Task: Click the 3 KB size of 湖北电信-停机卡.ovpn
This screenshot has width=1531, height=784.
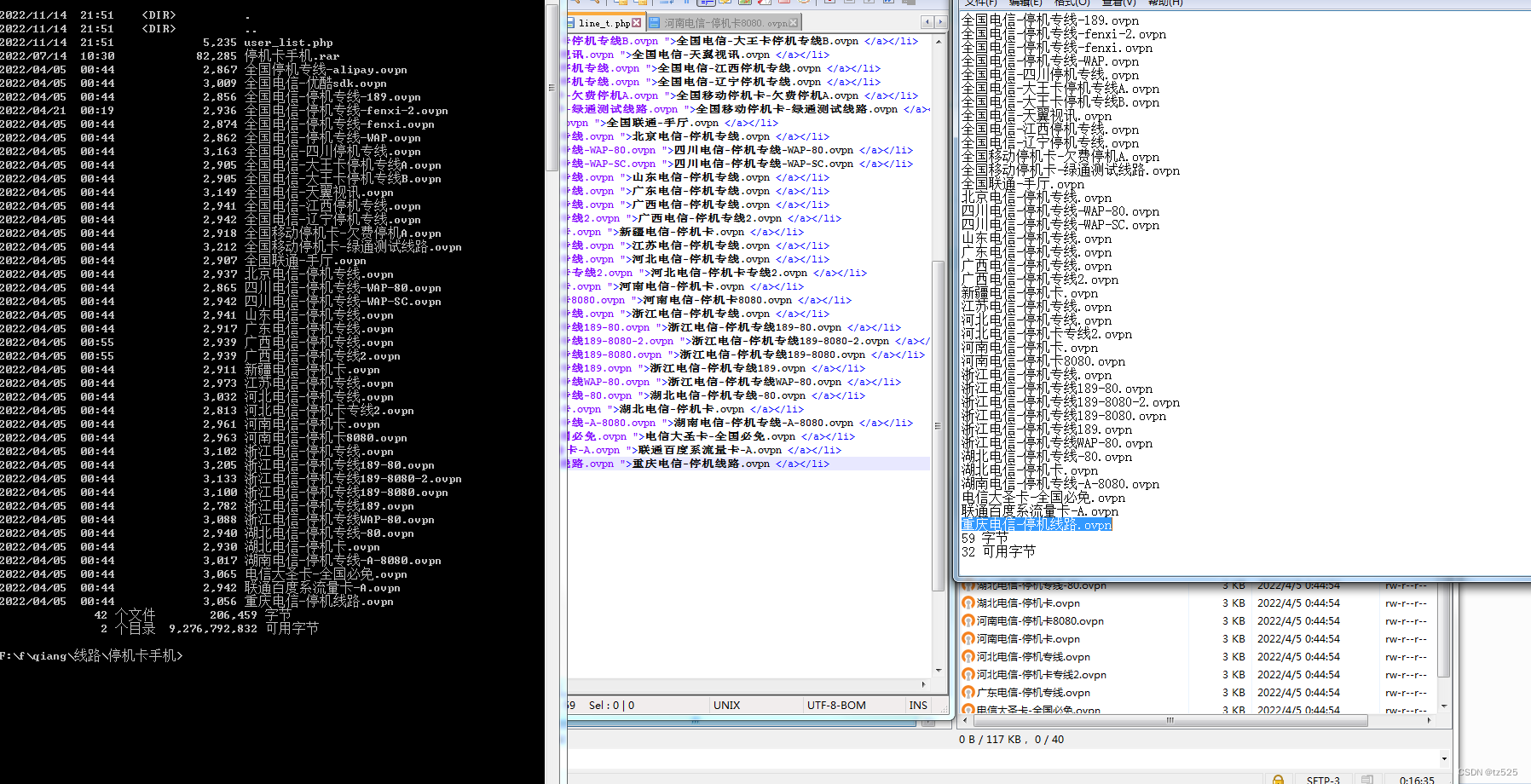Action: (x=1233, y=602)
